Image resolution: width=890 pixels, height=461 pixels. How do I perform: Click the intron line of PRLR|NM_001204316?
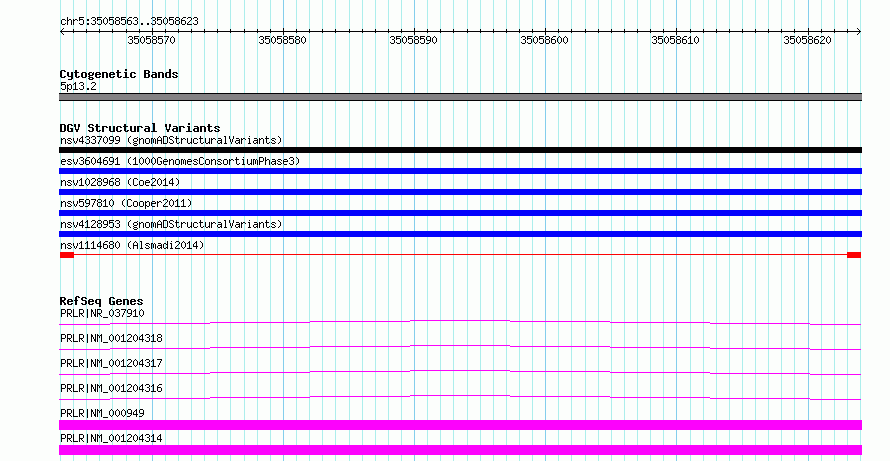460,397
